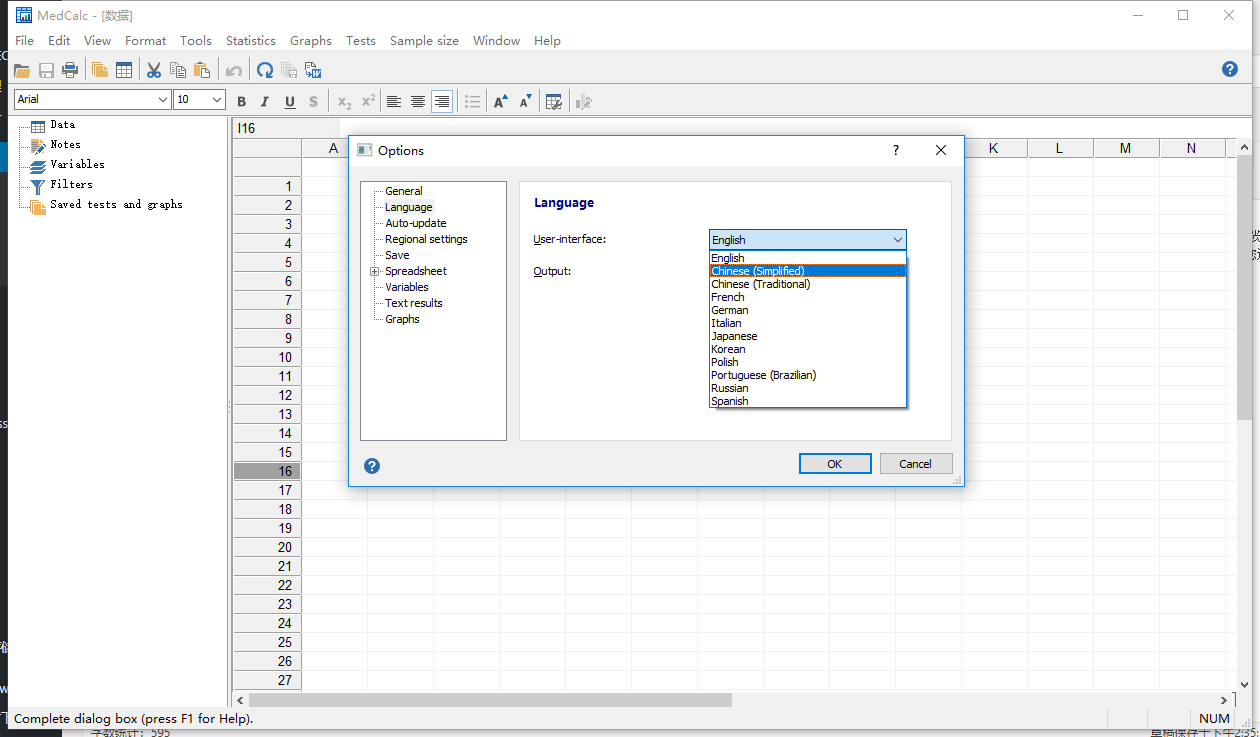Open Variables in the sidebar tree
The height and width of the screenshot is (737, 1260).
[77, 164]
